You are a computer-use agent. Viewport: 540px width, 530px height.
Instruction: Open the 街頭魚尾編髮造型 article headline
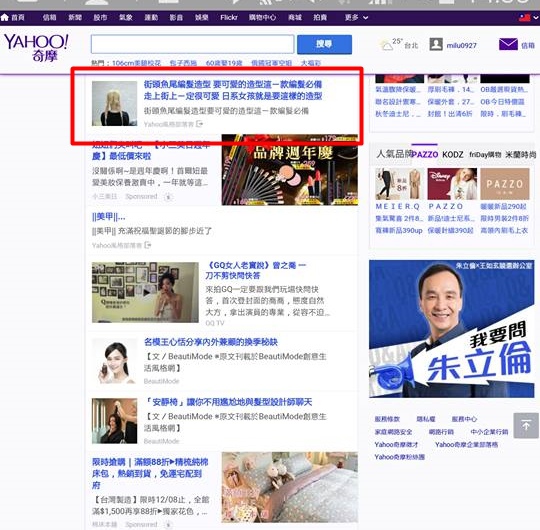(233, 90)
